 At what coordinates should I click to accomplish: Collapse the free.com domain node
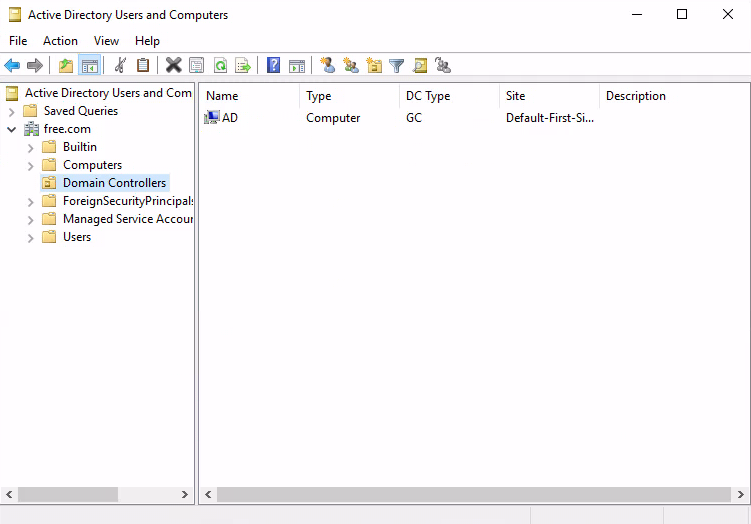[x=12, y=129]
